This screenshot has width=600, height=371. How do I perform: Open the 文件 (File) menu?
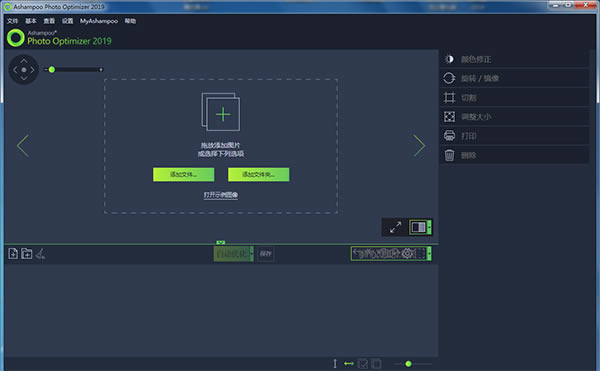pyautogui.click(x=12, y=21)
